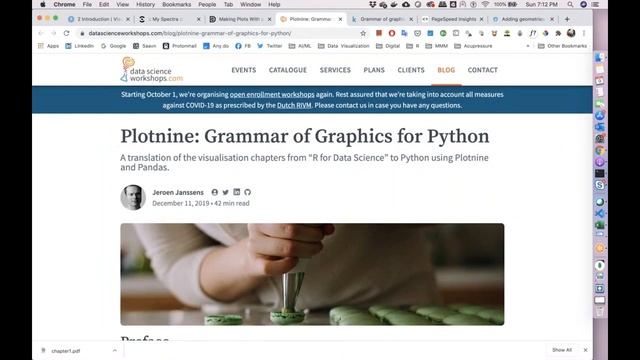Expand the Data Visualization bookmarks folder
This screenshot has width=640, height=360.
tap(344, 46)
